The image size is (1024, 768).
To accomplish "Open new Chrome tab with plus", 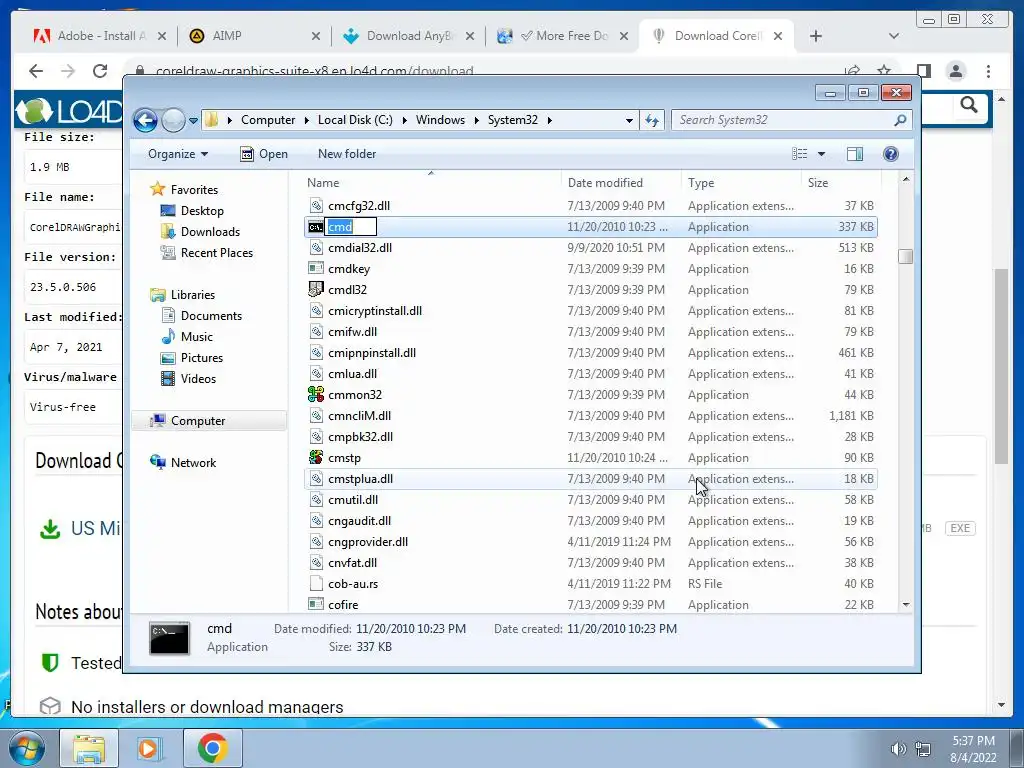I will coord(816,36).
